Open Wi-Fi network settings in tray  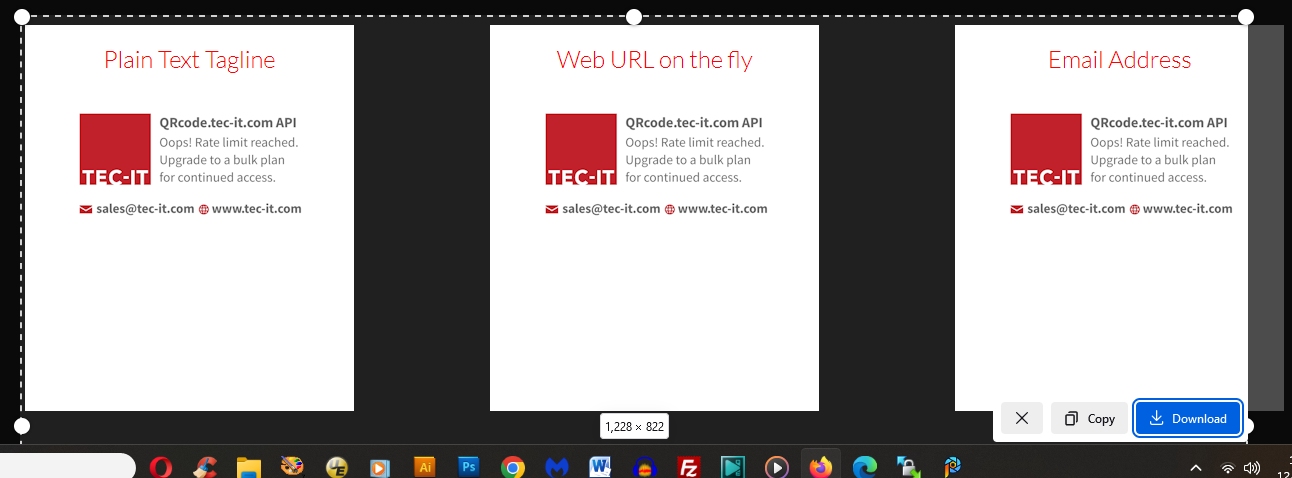coord(1227,468)
